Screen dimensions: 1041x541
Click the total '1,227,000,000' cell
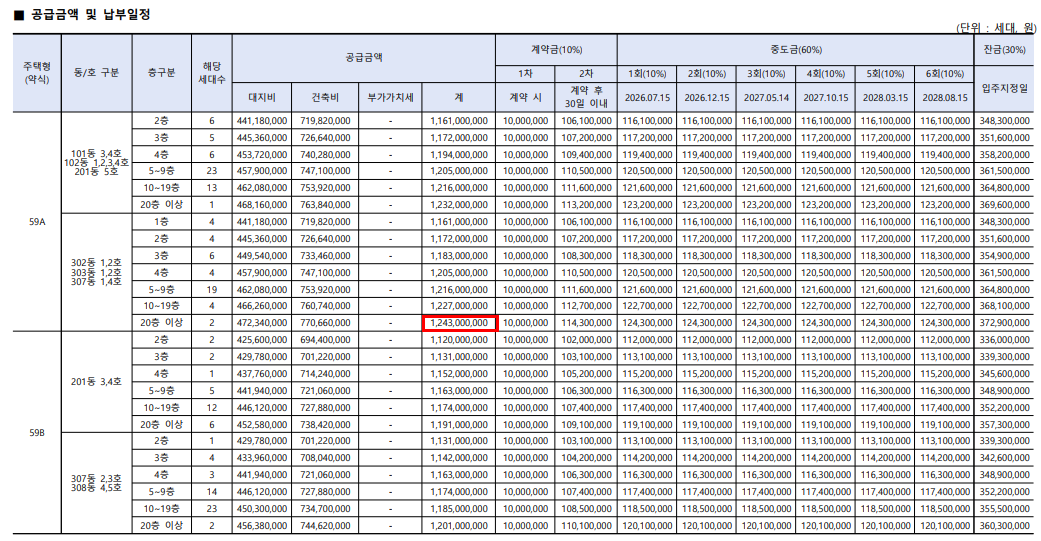tap(459, 306)
